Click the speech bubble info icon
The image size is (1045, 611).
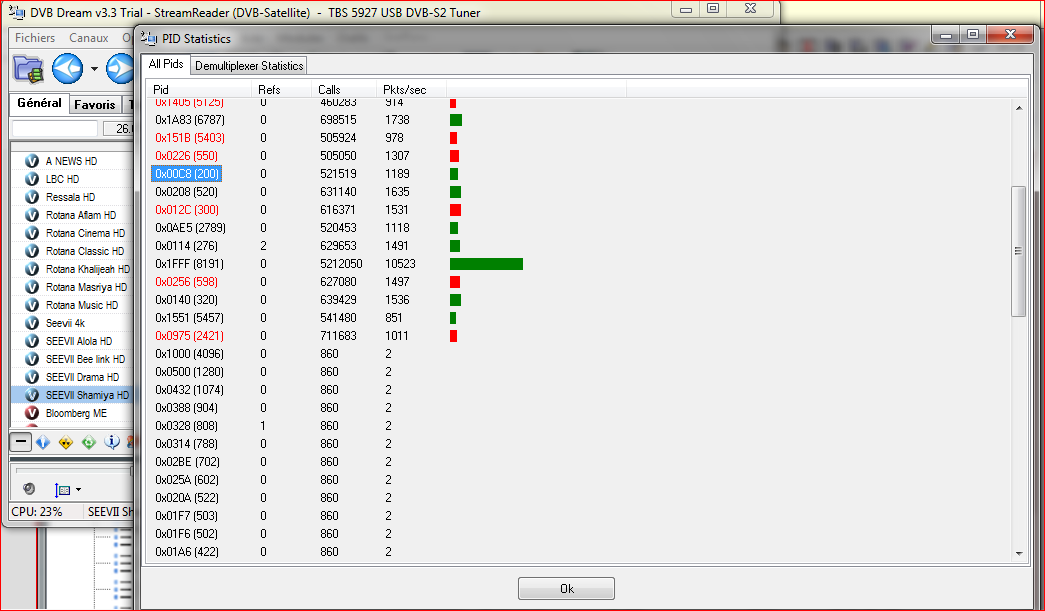[x=112, y=442]
